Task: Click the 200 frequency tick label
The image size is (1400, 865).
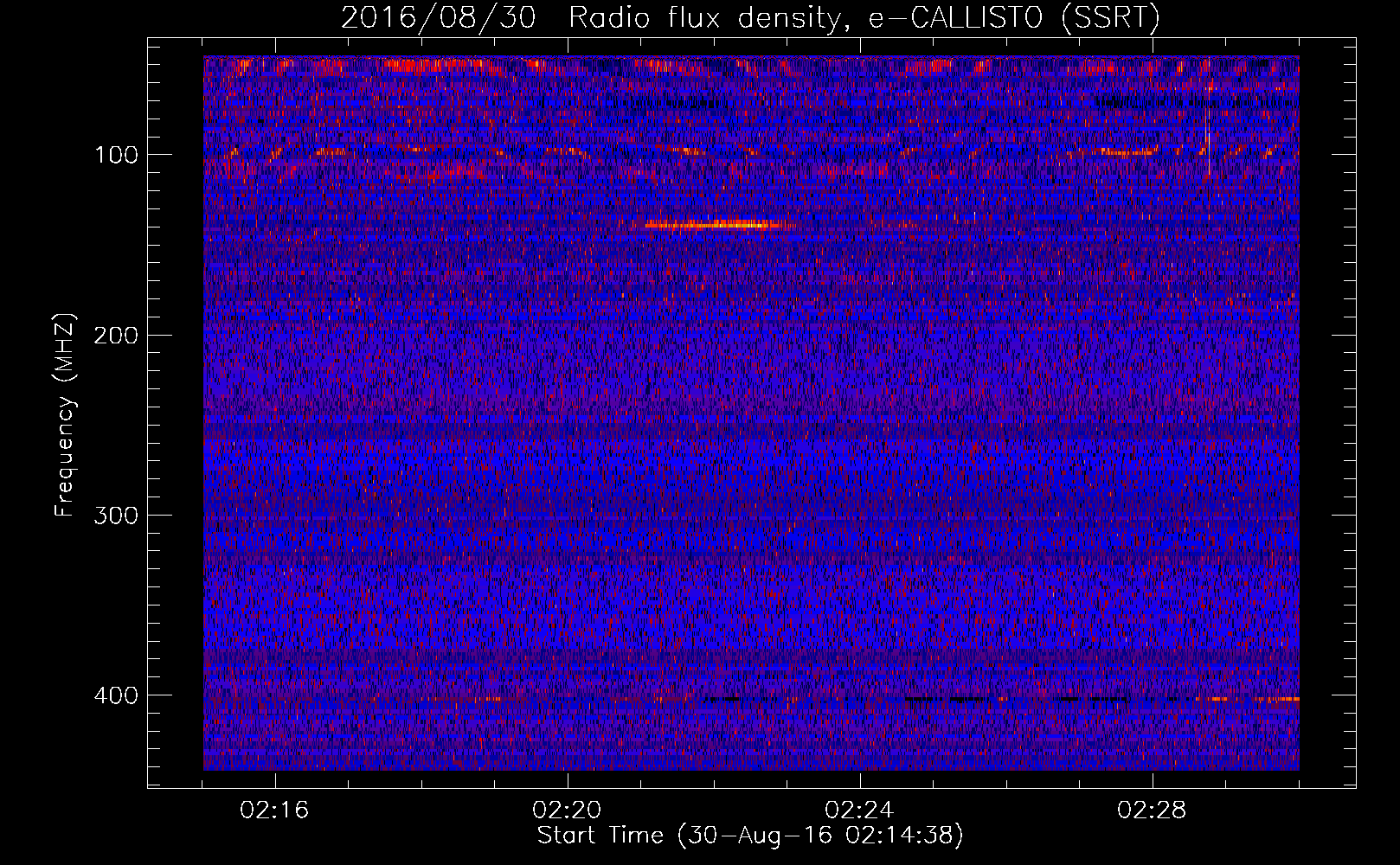Action: click(x=116, y=335)
